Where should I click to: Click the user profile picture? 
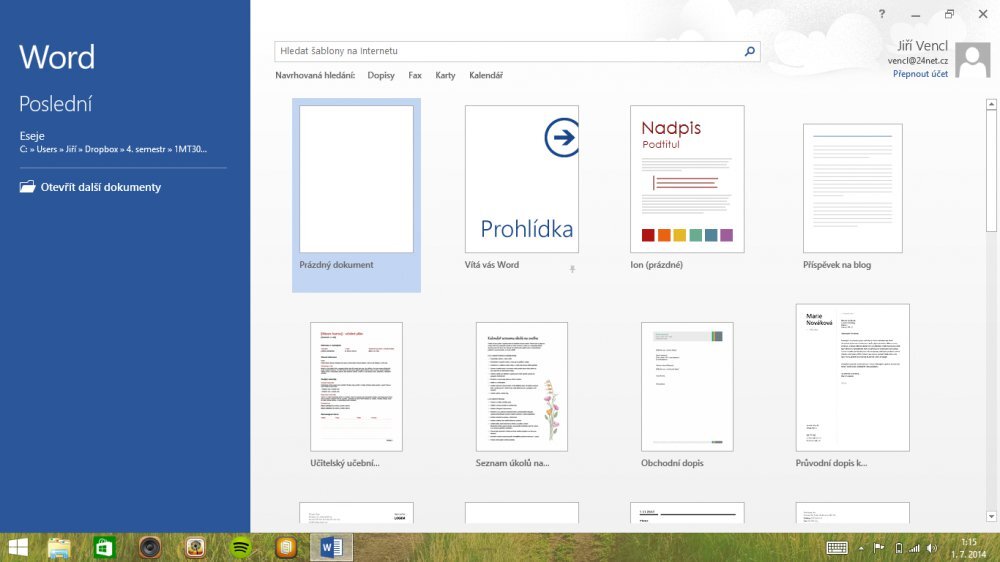pos(972,60)
